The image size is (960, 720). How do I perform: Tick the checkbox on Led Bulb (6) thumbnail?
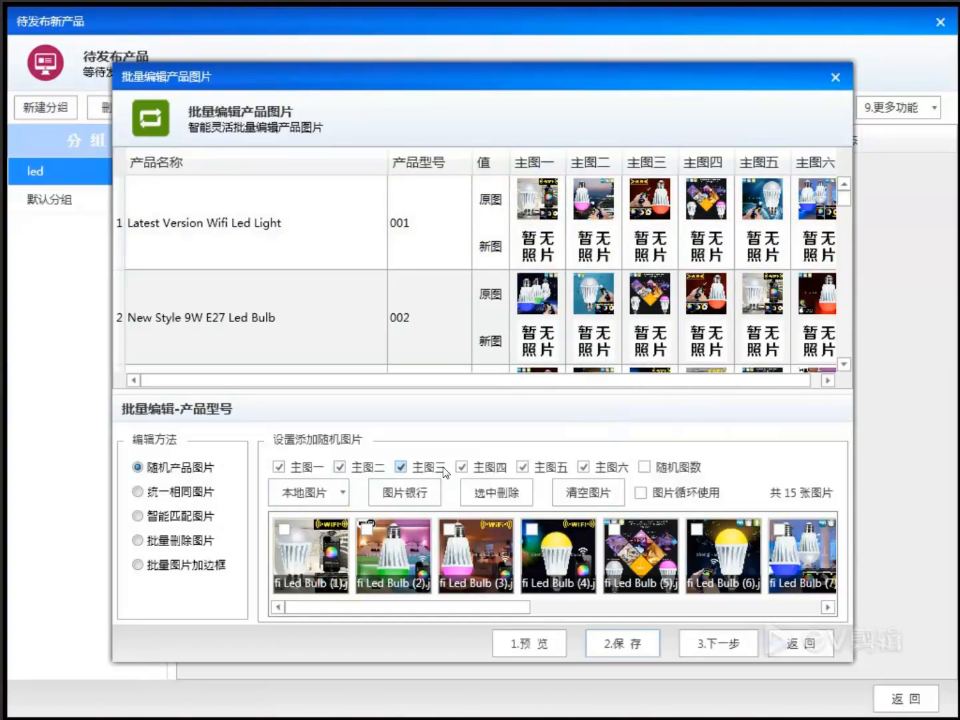tap(697, 529)
